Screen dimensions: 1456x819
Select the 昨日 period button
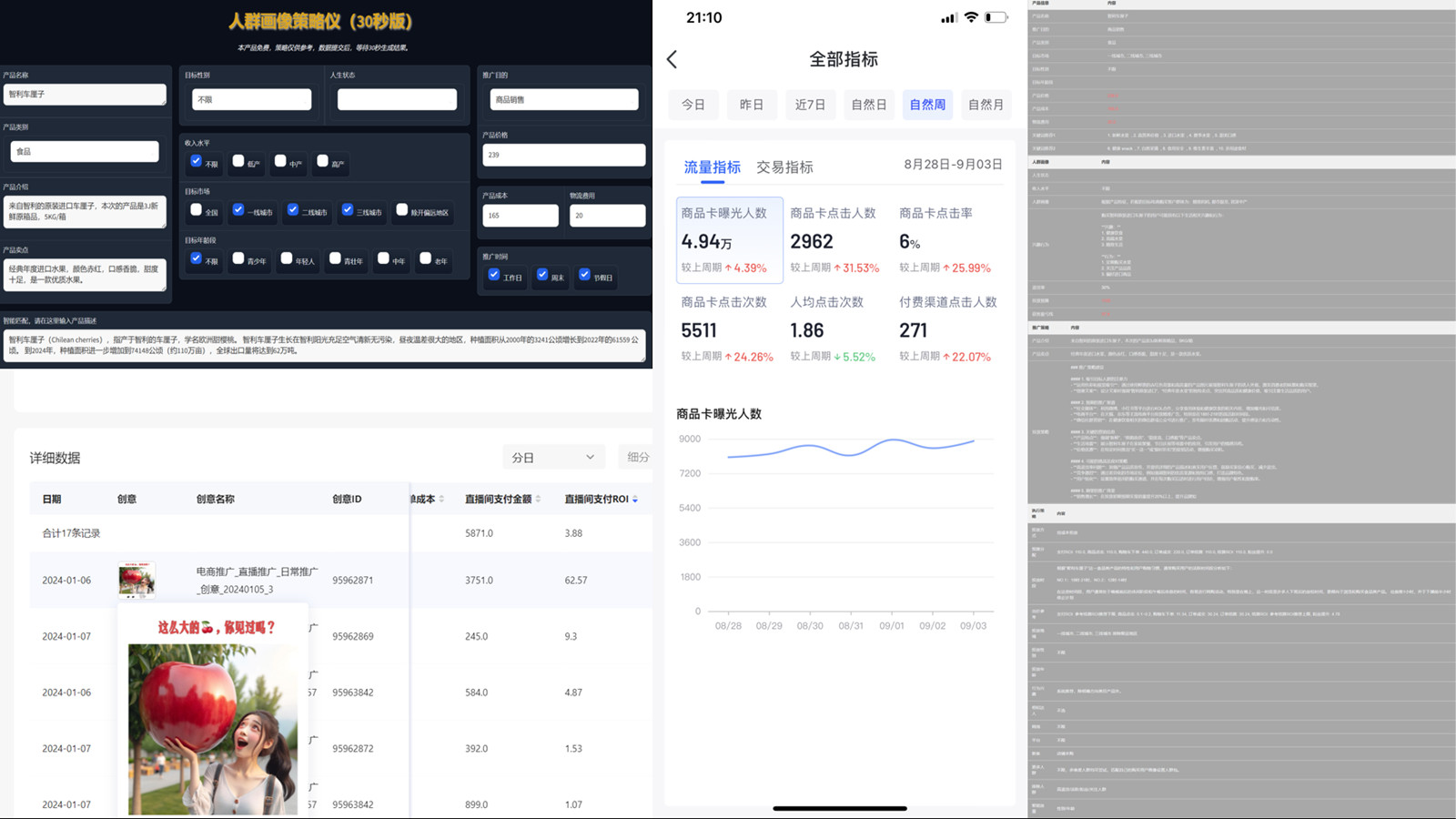click(752, 104)
